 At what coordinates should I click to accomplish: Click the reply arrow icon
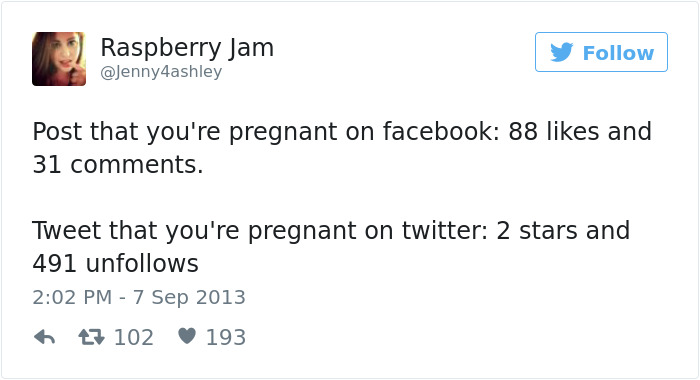(44, 337)
